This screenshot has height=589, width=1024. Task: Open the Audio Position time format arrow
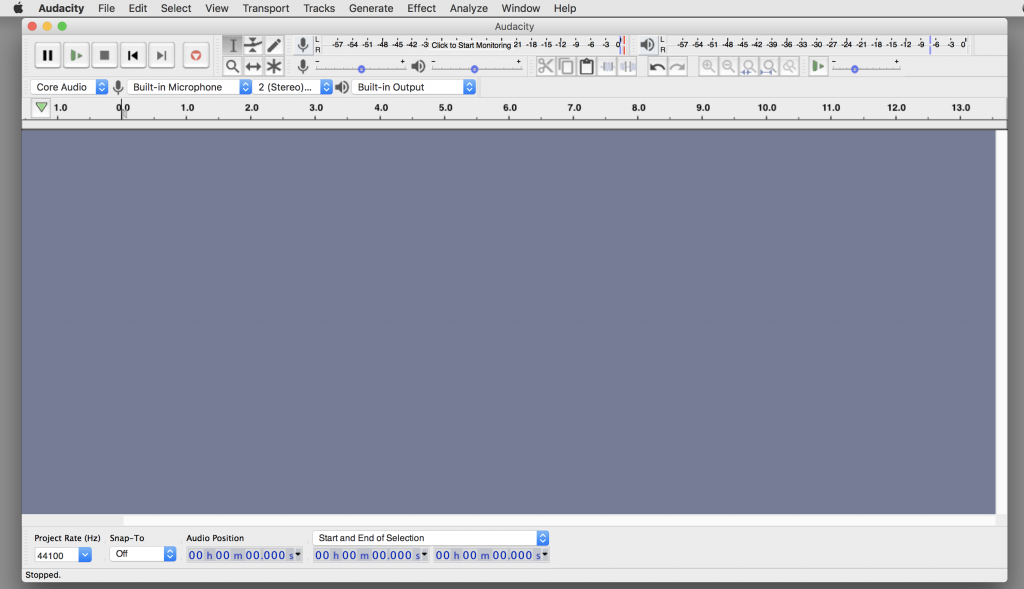(298, 555)
